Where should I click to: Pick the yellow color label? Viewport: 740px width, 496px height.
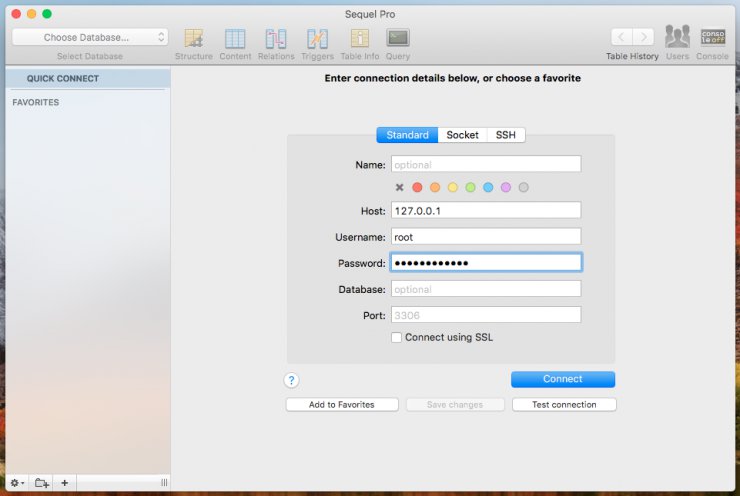click(453, 187)
